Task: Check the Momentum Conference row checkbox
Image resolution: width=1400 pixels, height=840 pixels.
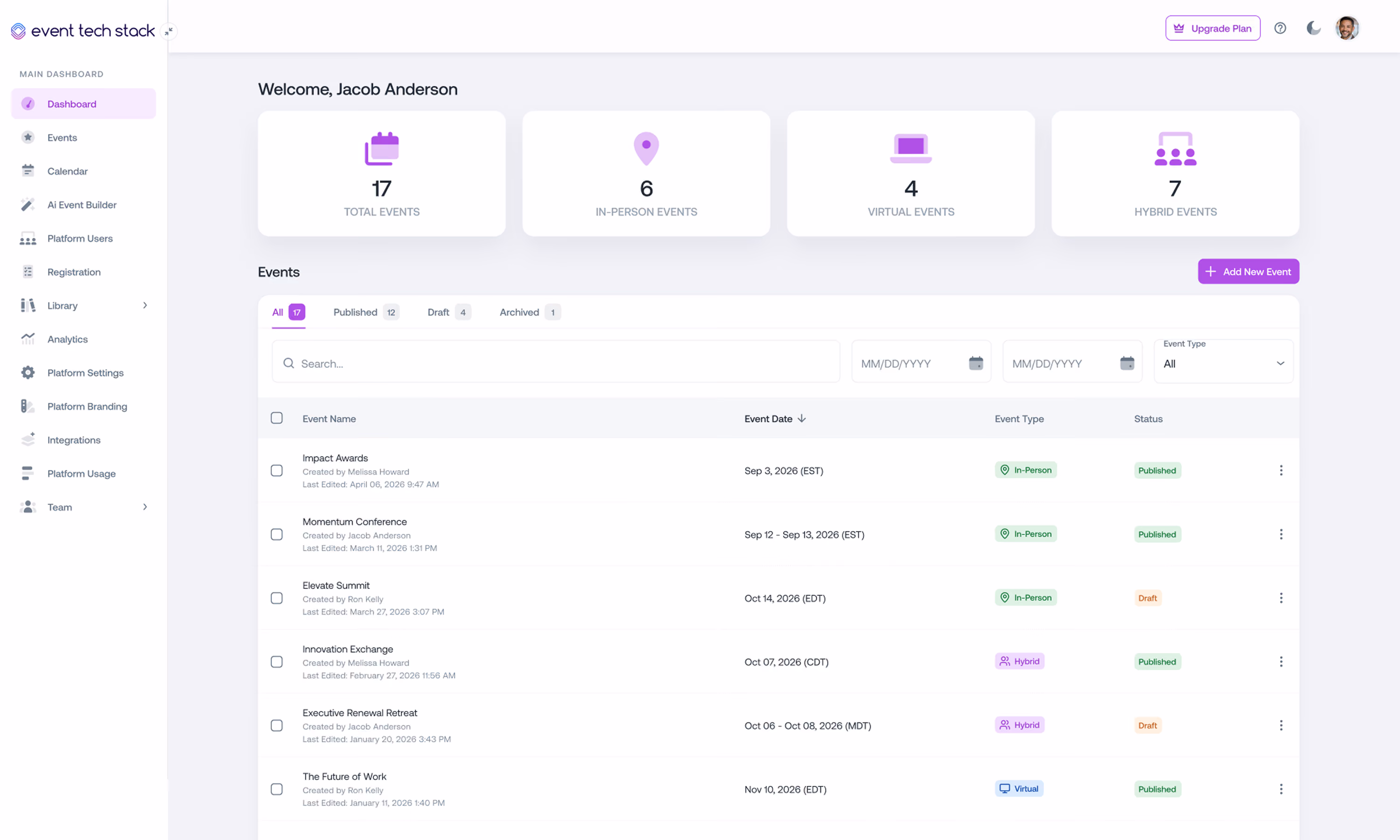Action: coord(277,534)
